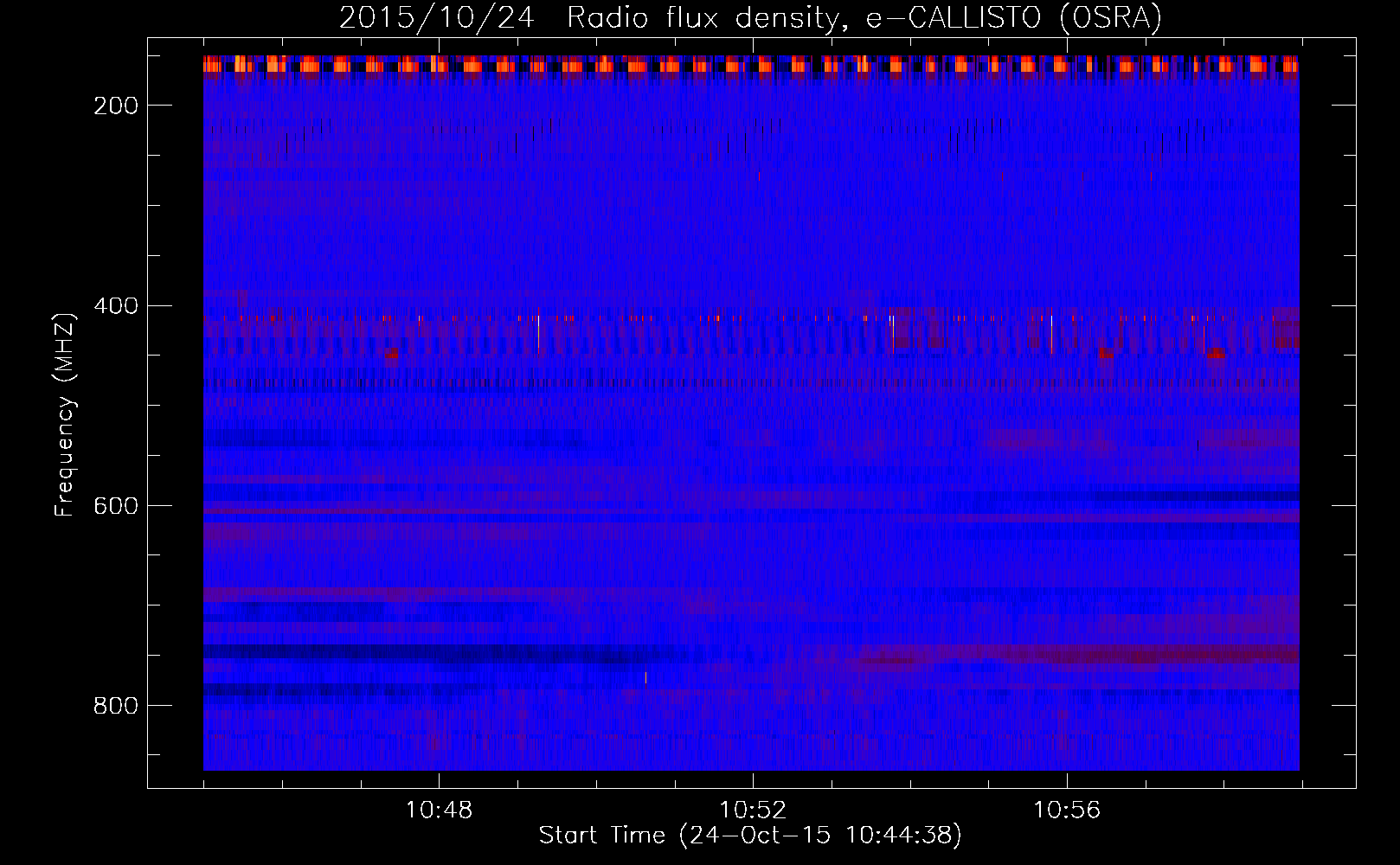Click the Start Time axis label
1400x865 pixels.
pos(750,836)
